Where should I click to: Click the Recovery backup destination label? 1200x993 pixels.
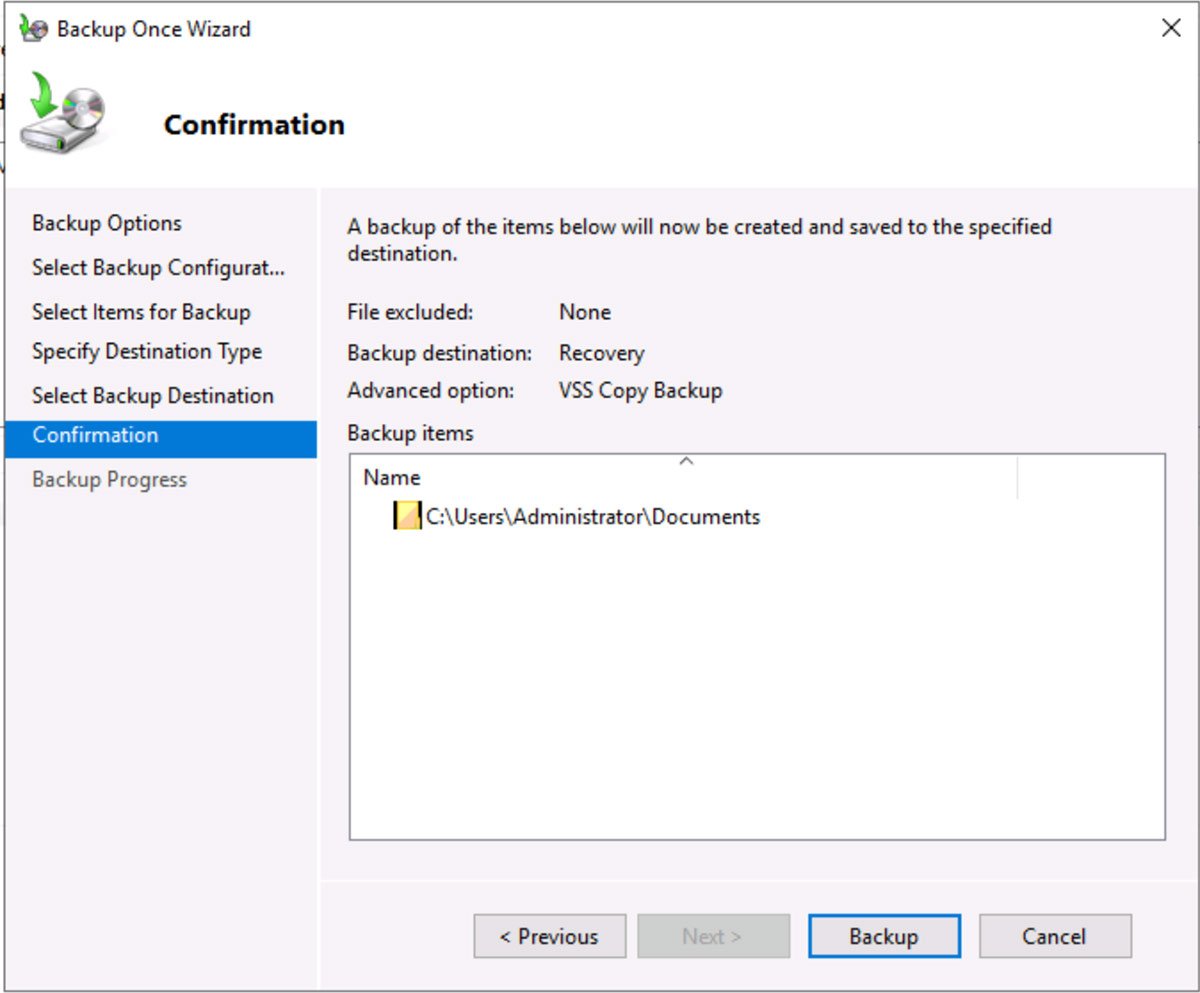pyautogui.click(x=602, y=352)
